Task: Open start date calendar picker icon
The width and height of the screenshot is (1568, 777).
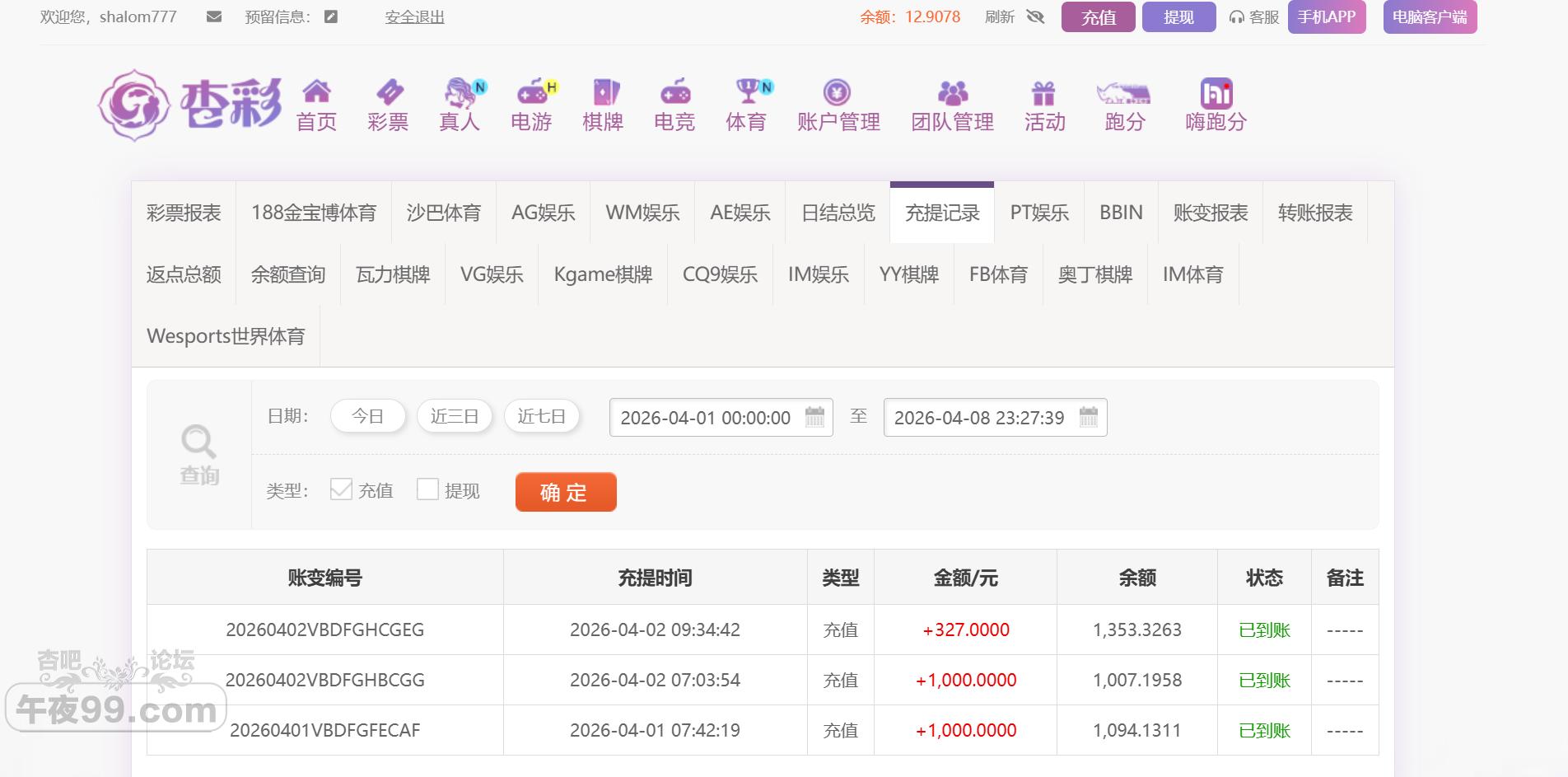Action: [814, 417]
